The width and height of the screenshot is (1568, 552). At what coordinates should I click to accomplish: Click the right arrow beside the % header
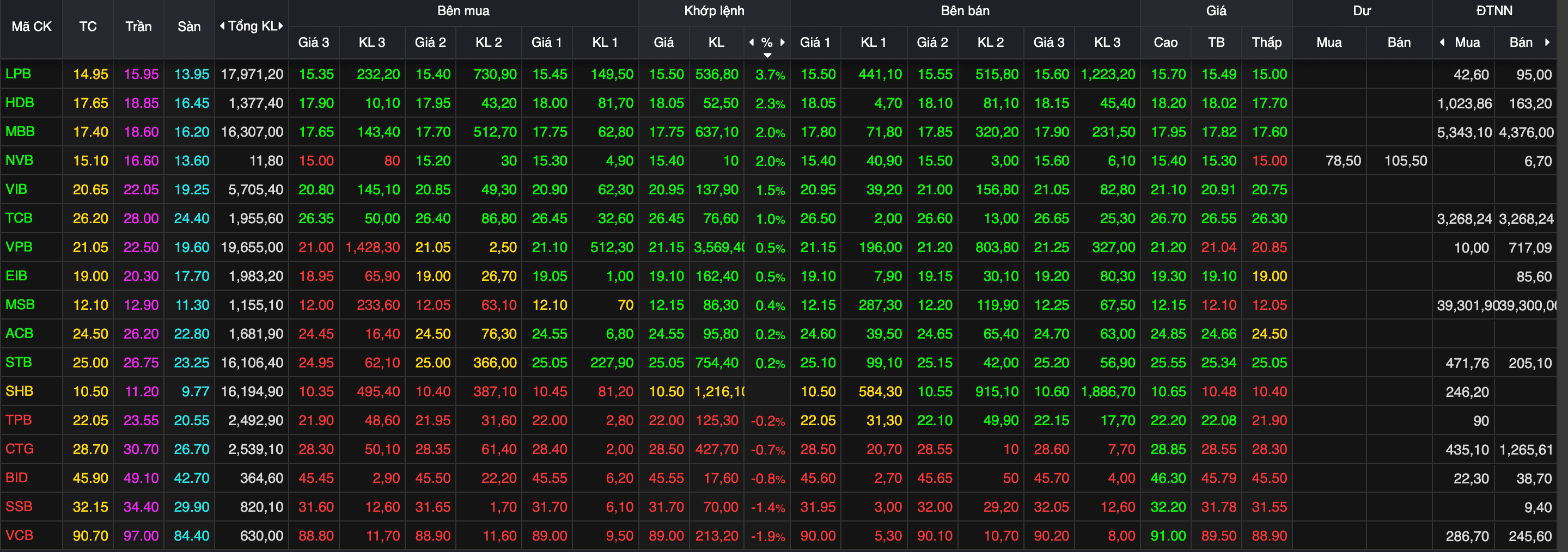tap(782, 42)
